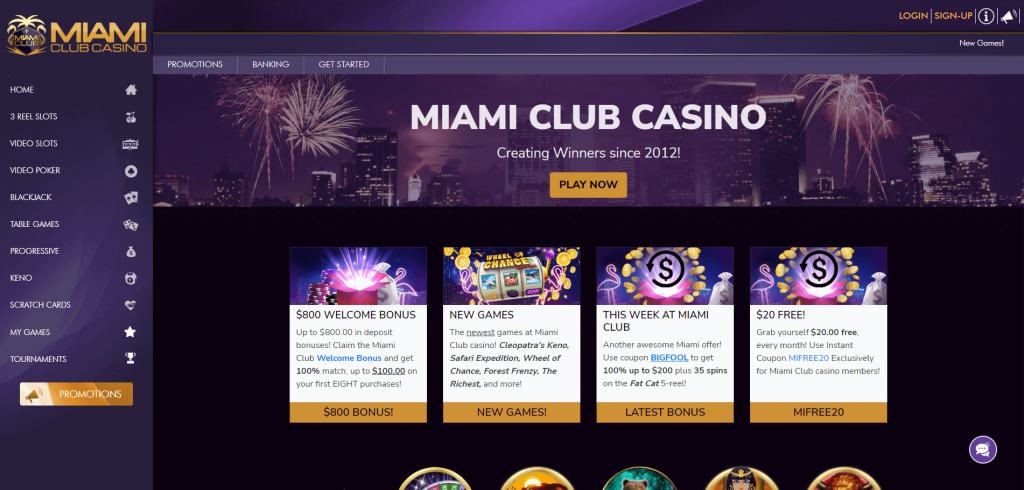Click the Progressive money bag icon
1024x490 pixels.
pyautogui.click(x=131, y=251)
